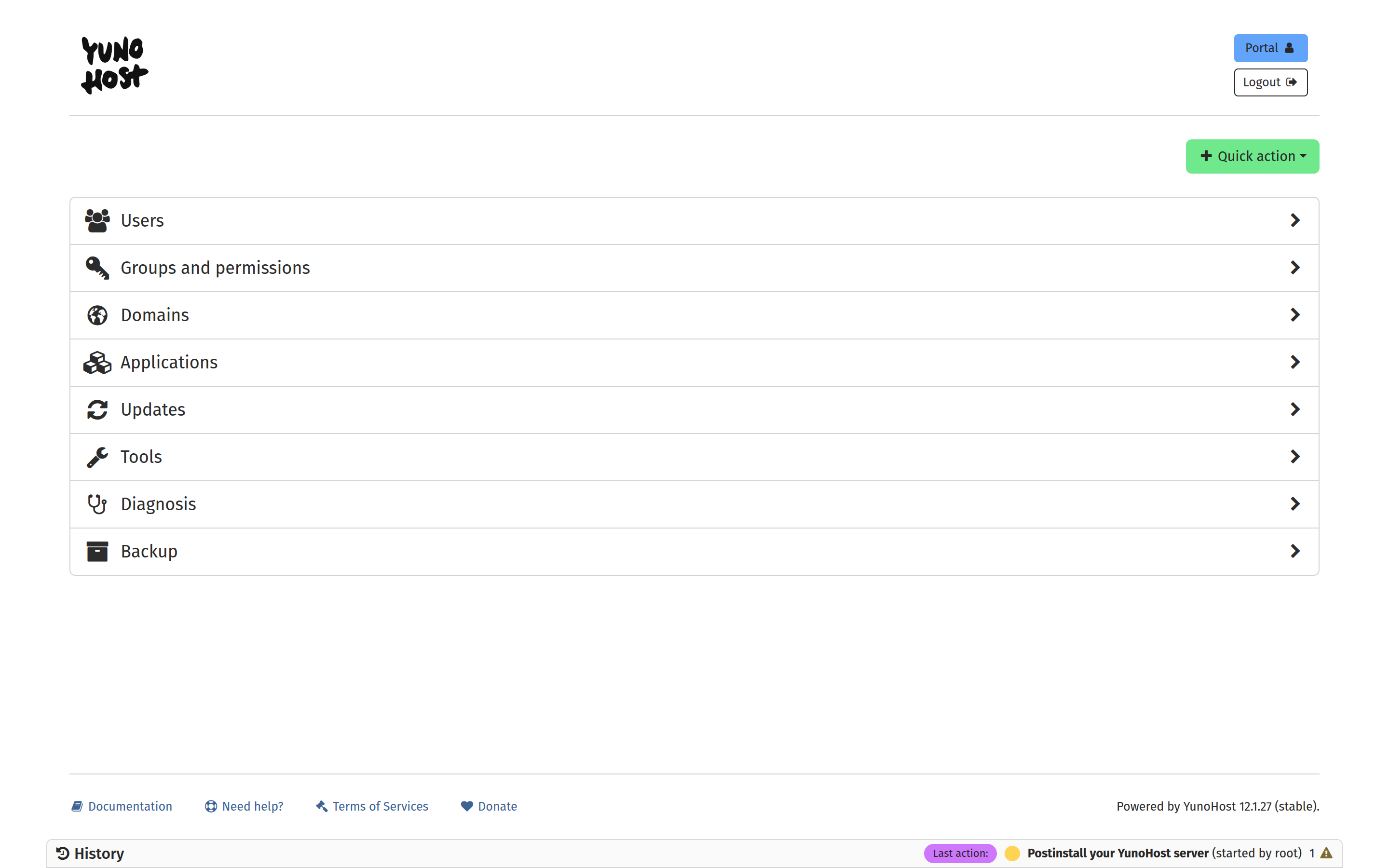The image size is (1389, 868).
Task: Click the chevron on the Domains row
Action: coord(1295,315)
